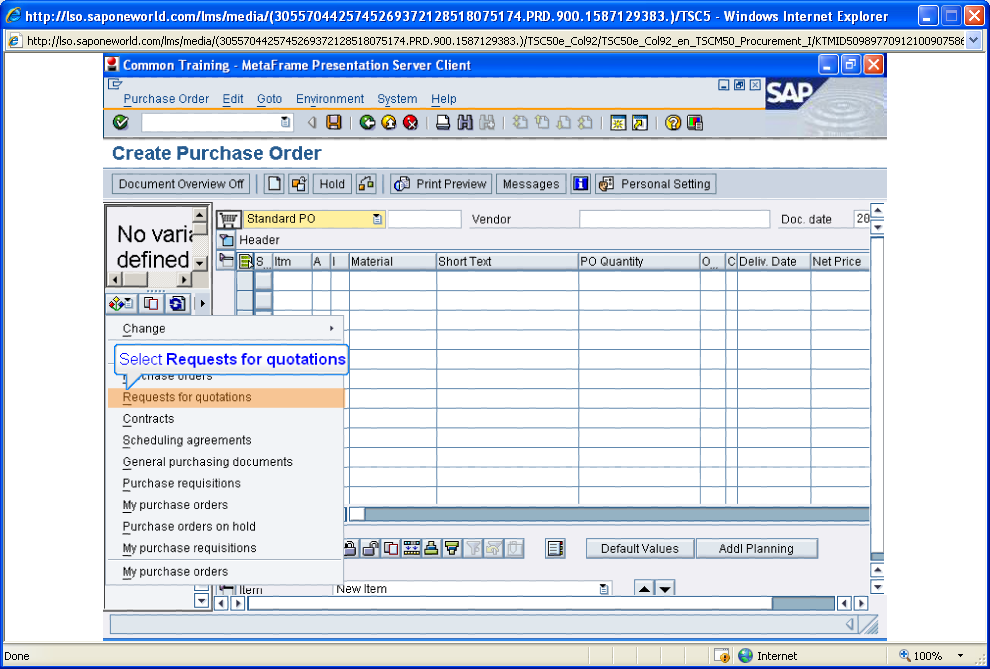Click the Addl Planning button
This screenshot has width=990, height=669.
click(756, 548)
